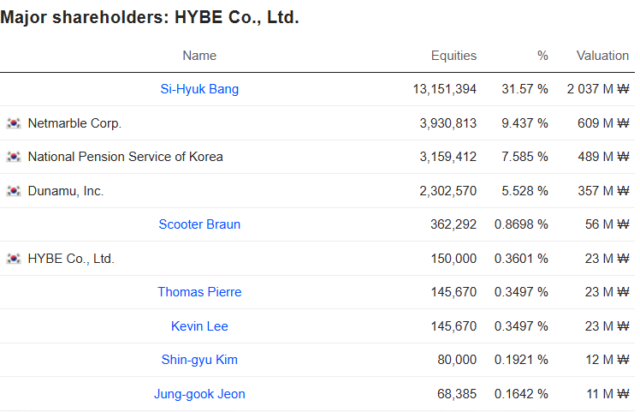The height and width of the screenshot is (412, 640).
Task: Select National Pension Service of Korea text
Action: click(125, 157)
